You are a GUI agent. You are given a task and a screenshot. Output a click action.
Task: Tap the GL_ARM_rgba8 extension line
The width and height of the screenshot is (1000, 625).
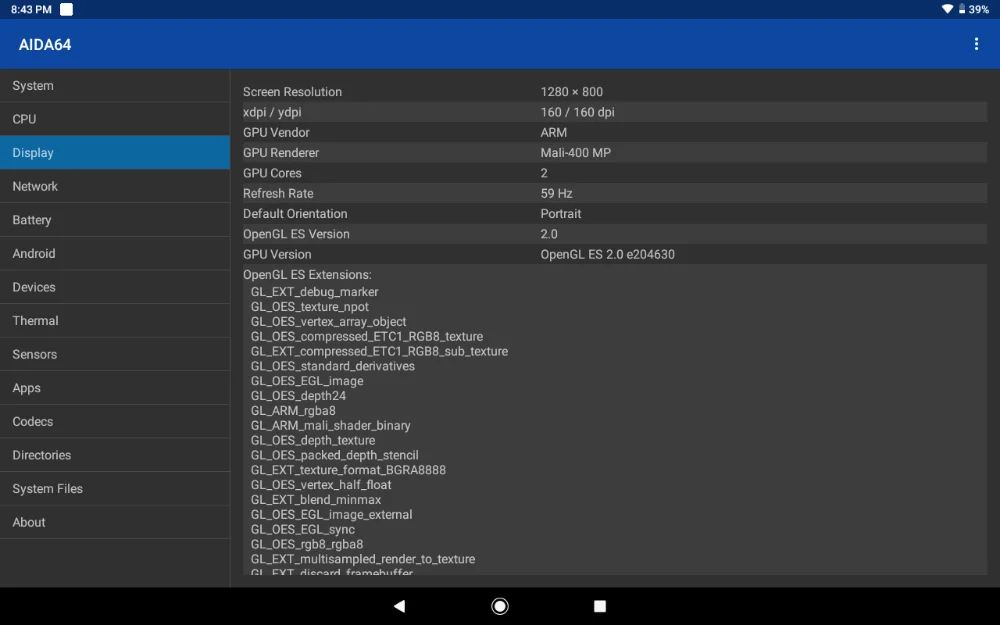click(x=293, y=411)
